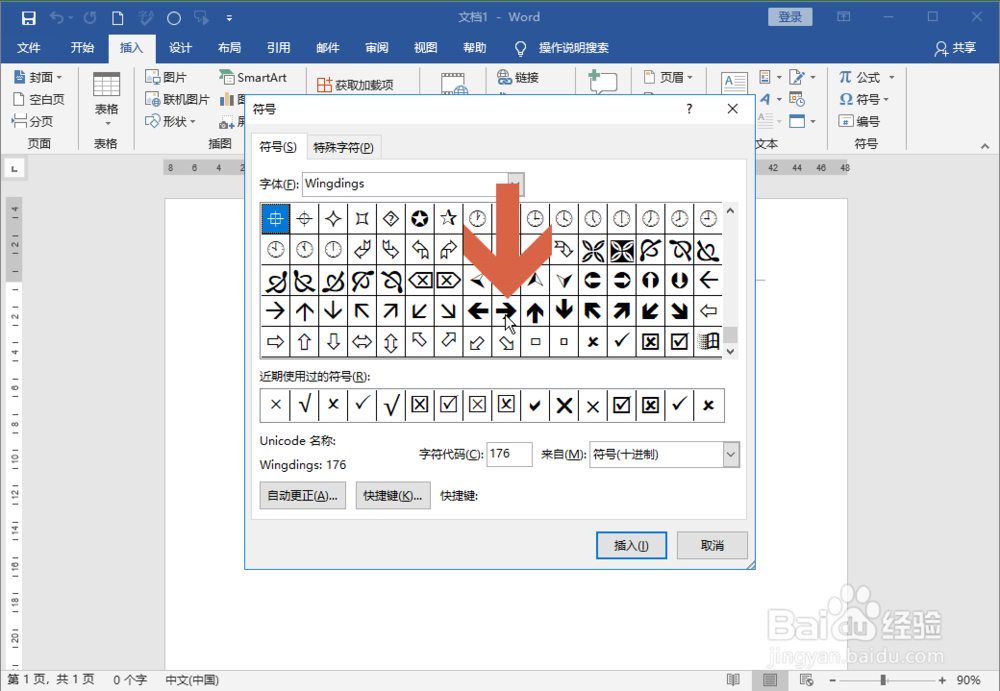Insert numbering with the 编号 icon

(x=862, y=121)
